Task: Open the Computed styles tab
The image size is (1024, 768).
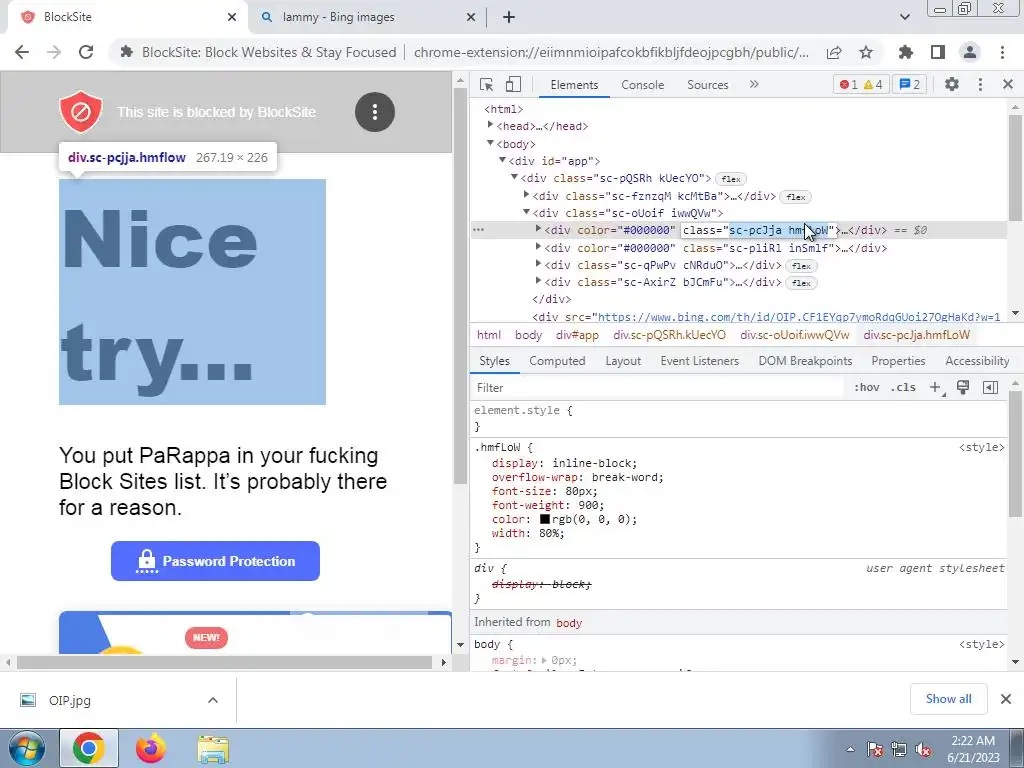Action: click(557, 361)
